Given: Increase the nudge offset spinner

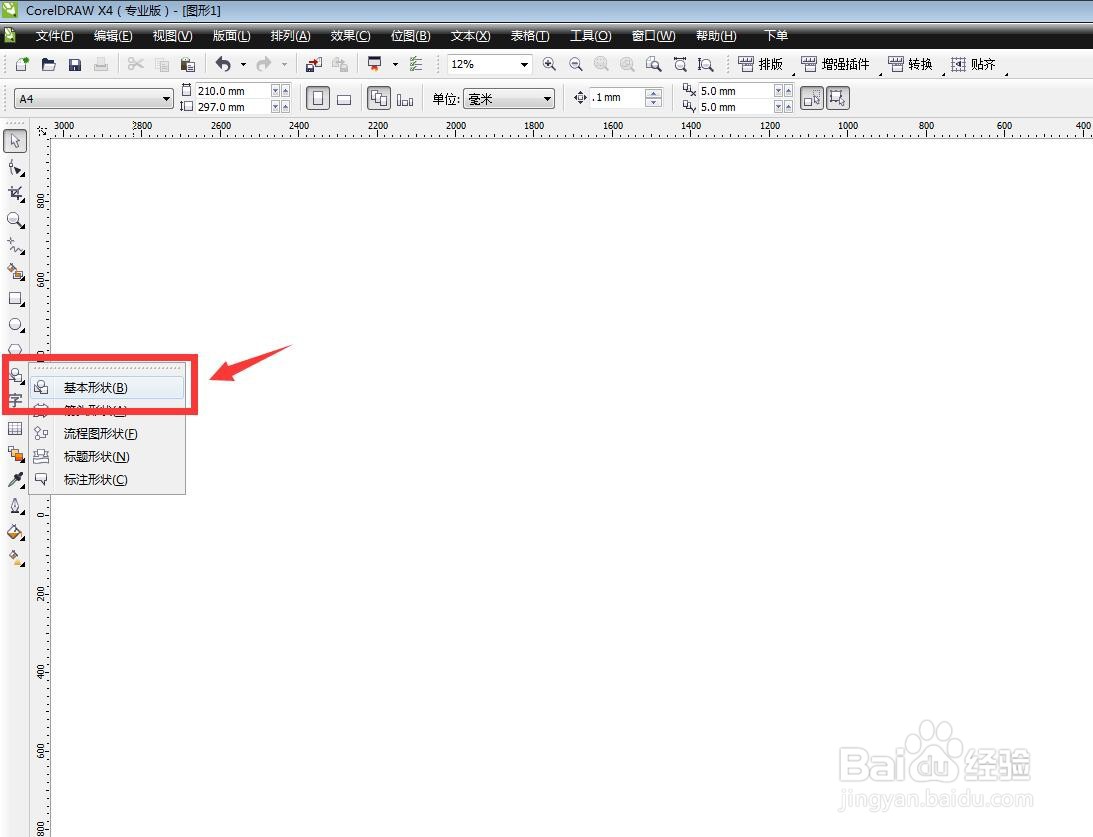Looking at the screenshot, I should (x=653, y=93).
